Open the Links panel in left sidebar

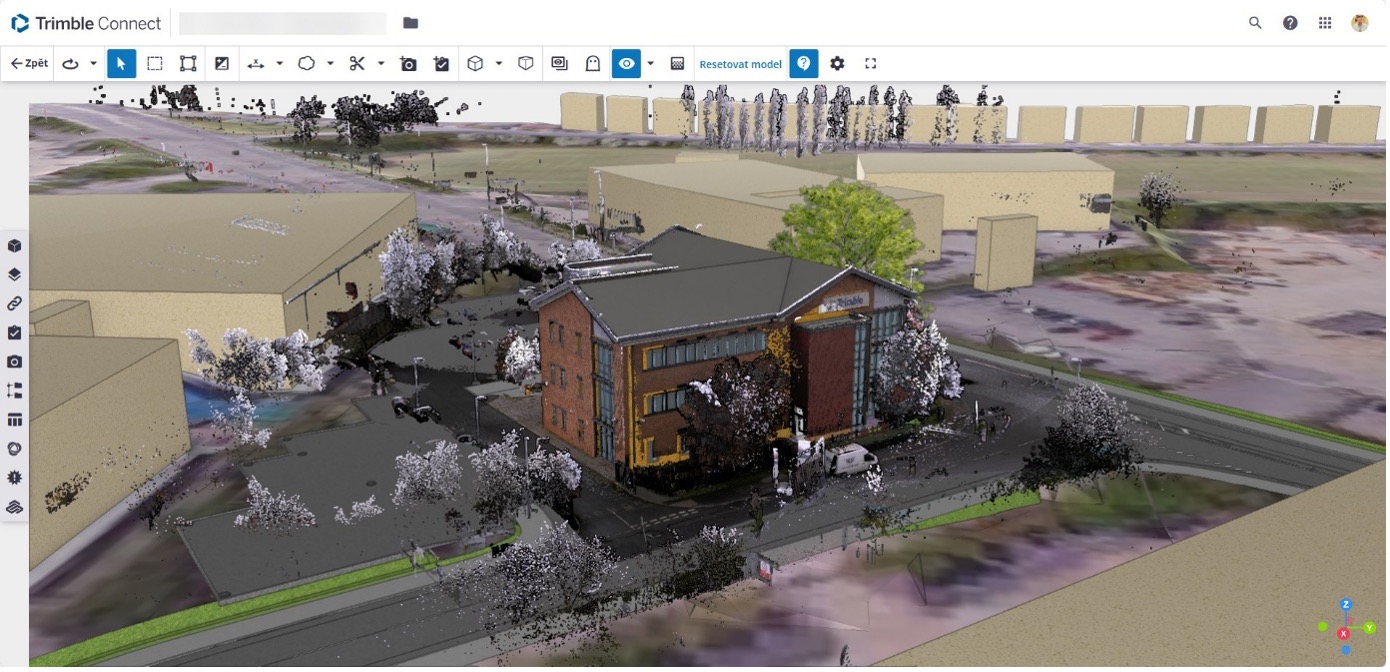[x=14, y=304]
